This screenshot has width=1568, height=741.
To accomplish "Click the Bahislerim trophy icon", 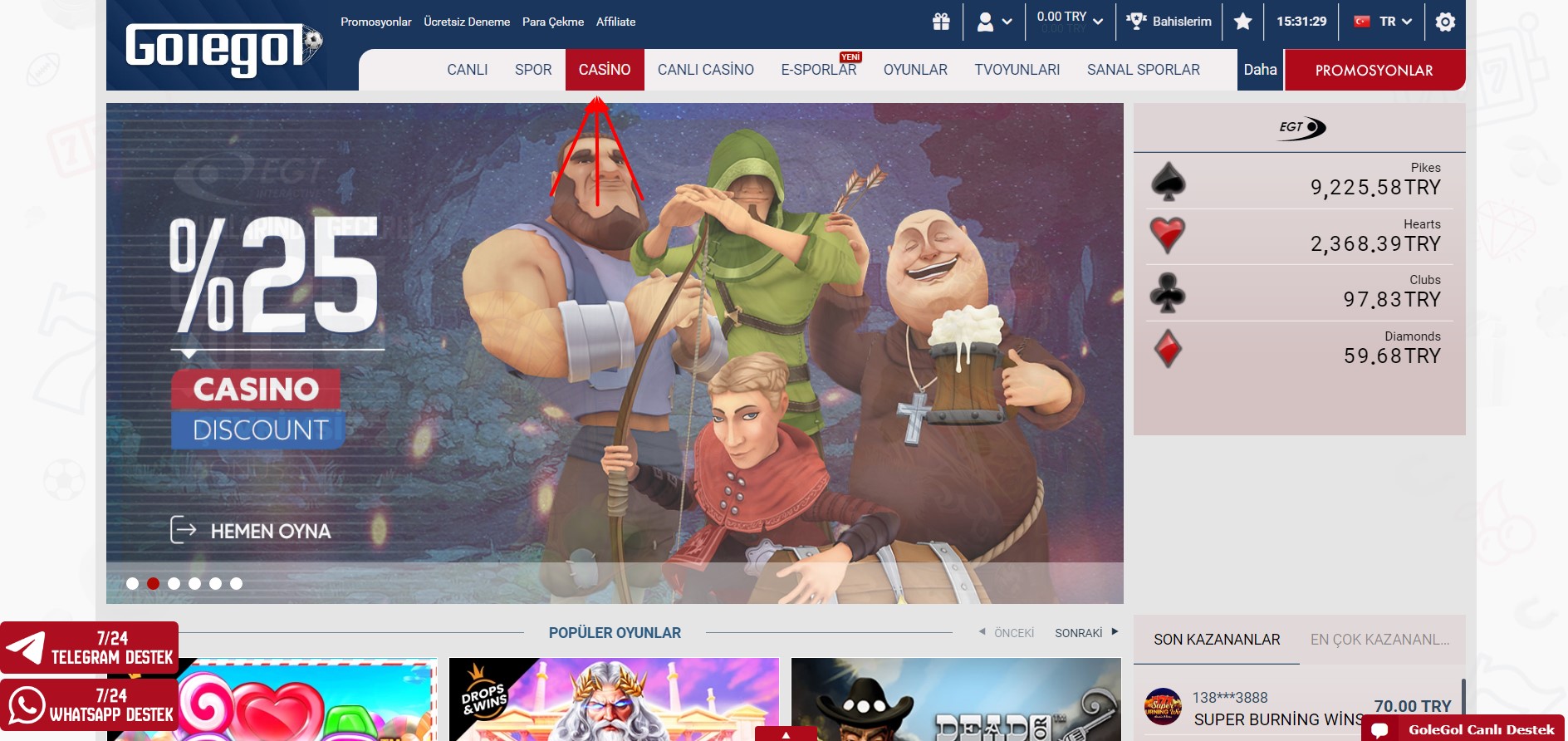I will 1136,21.
